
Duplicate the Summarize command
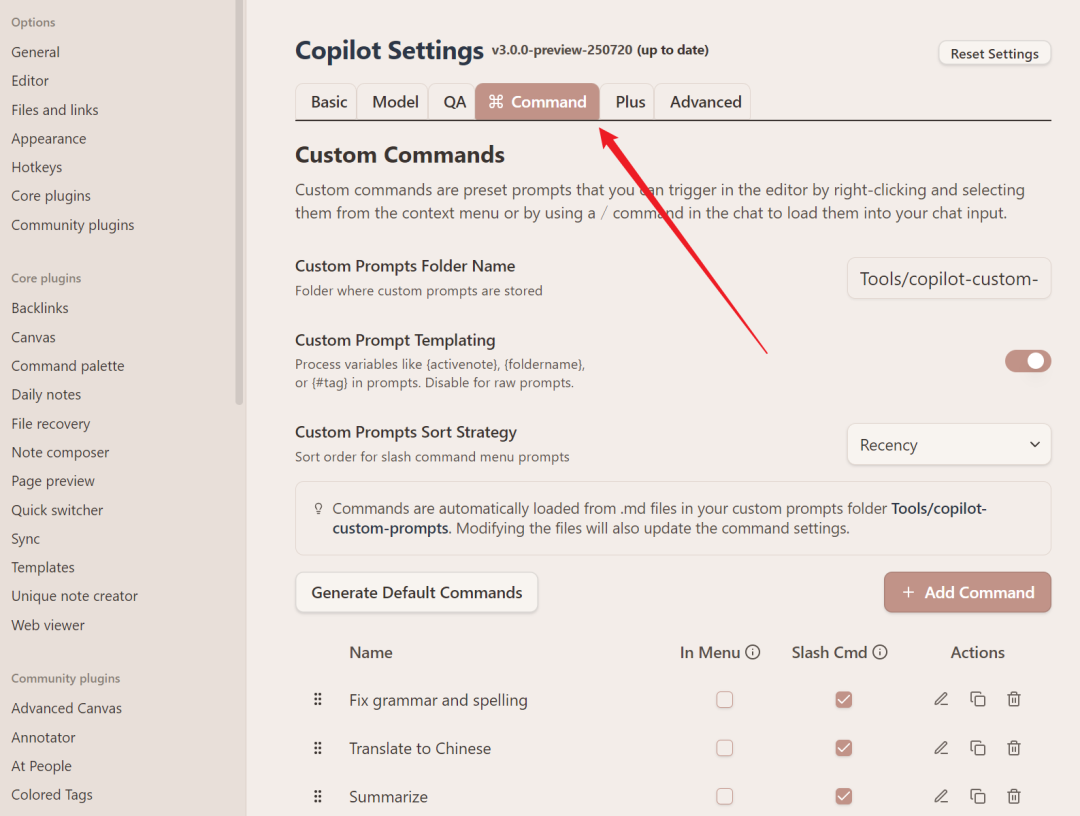tap(977, 796)
